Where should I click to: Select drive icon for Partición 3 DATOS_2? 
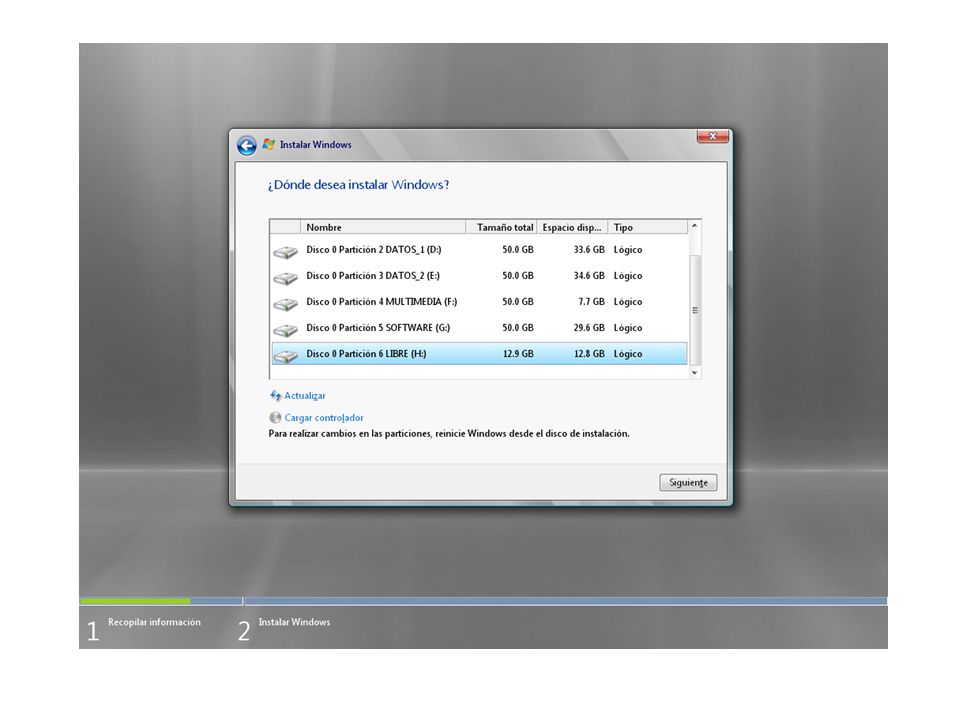pyautogui.click(x=285, y=278)
